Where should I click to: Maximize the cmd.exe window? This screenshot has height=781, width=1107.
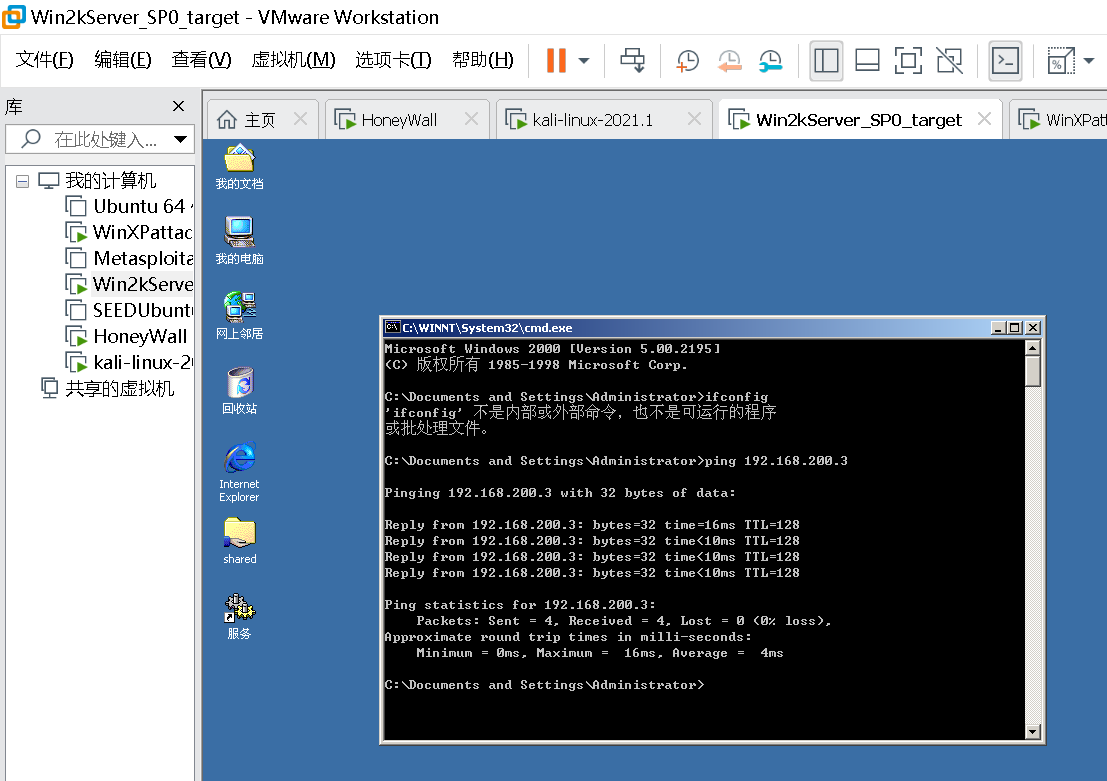[1015, 328]
